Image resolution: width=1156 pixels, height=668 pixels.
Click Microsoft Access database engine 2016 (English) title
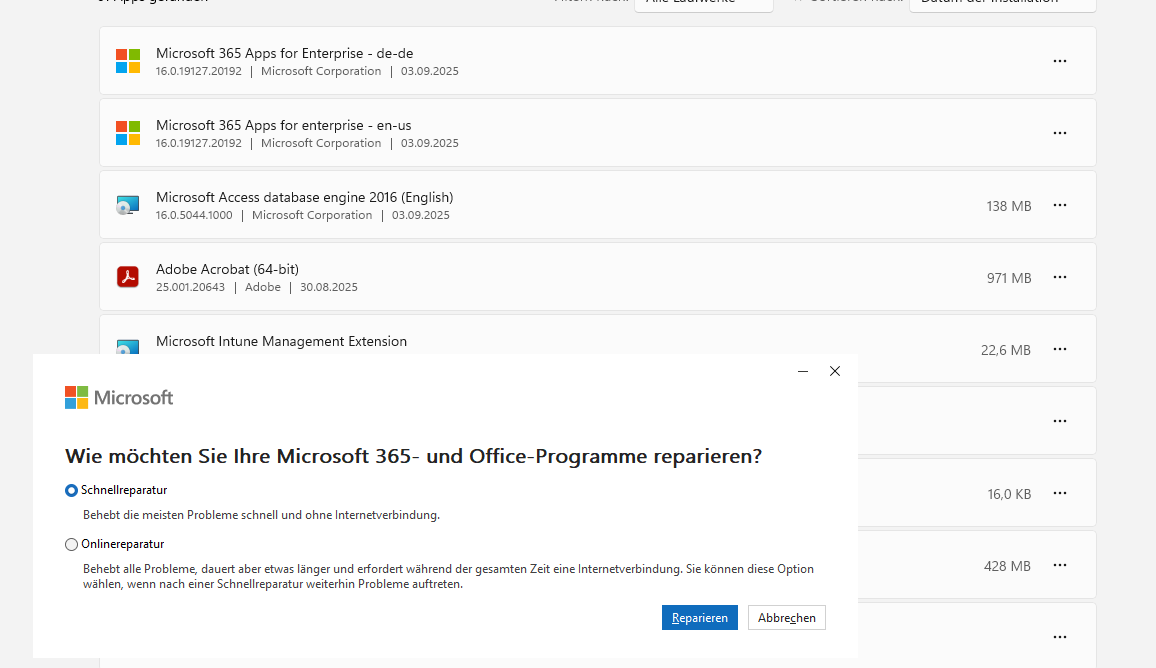304,198
